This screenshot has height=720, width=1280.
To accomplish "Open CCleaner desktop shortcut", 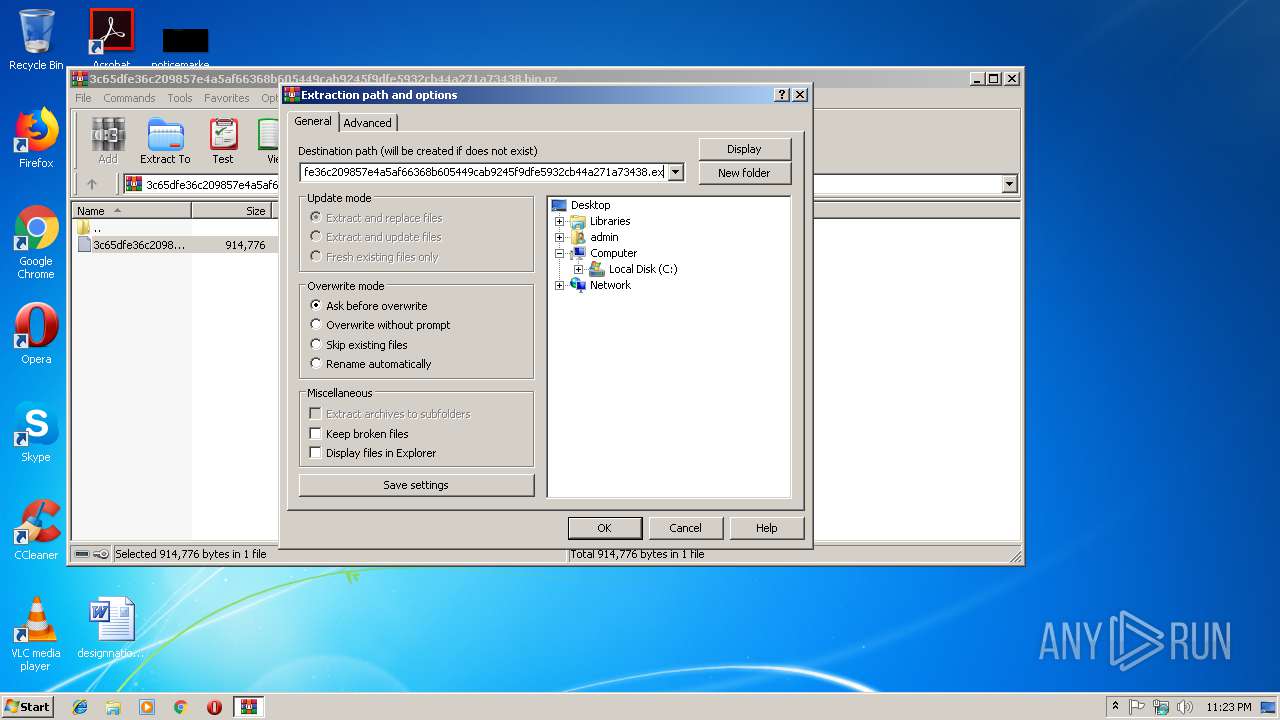I will click(36, 530).
